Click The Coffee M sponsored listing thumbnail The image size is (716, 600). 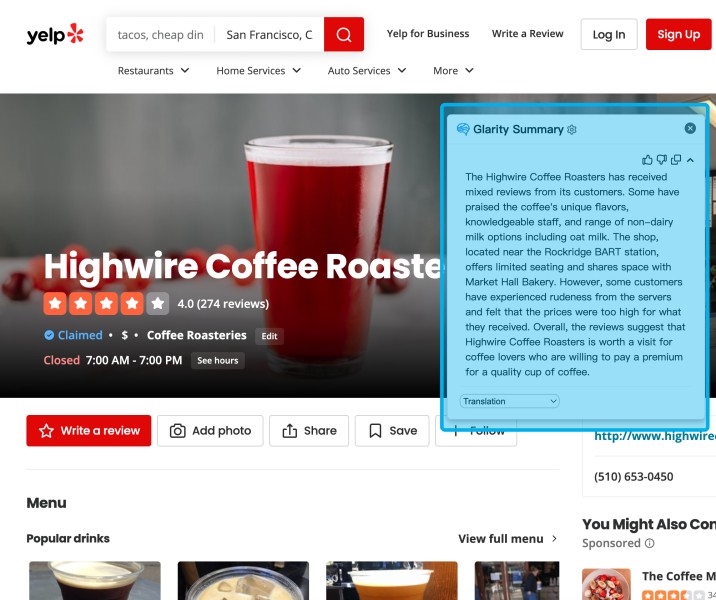[606, 584]
